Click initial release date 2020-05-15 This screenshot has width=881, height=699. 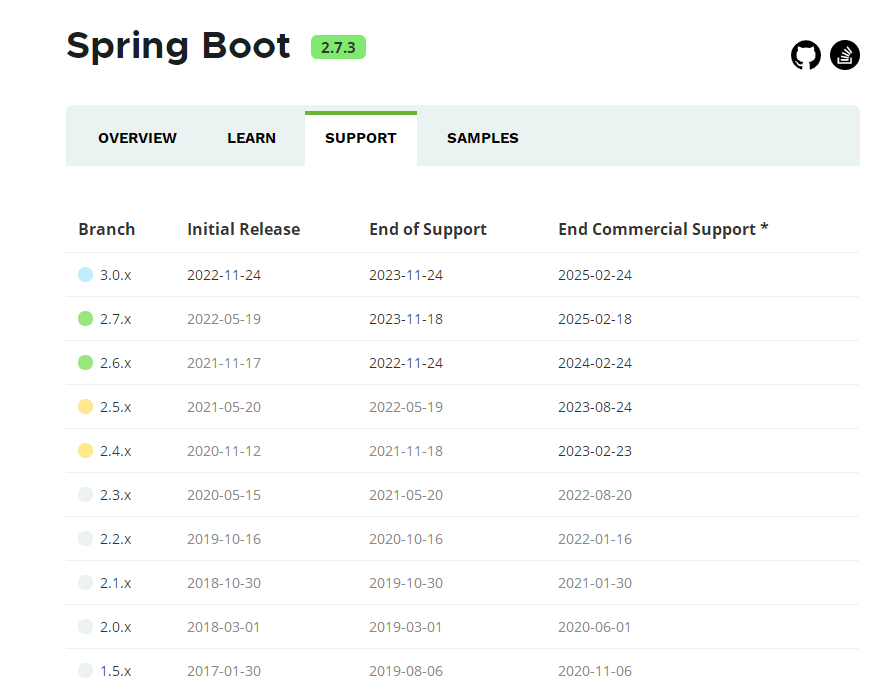pyautogui.click(x=224, y=495)
